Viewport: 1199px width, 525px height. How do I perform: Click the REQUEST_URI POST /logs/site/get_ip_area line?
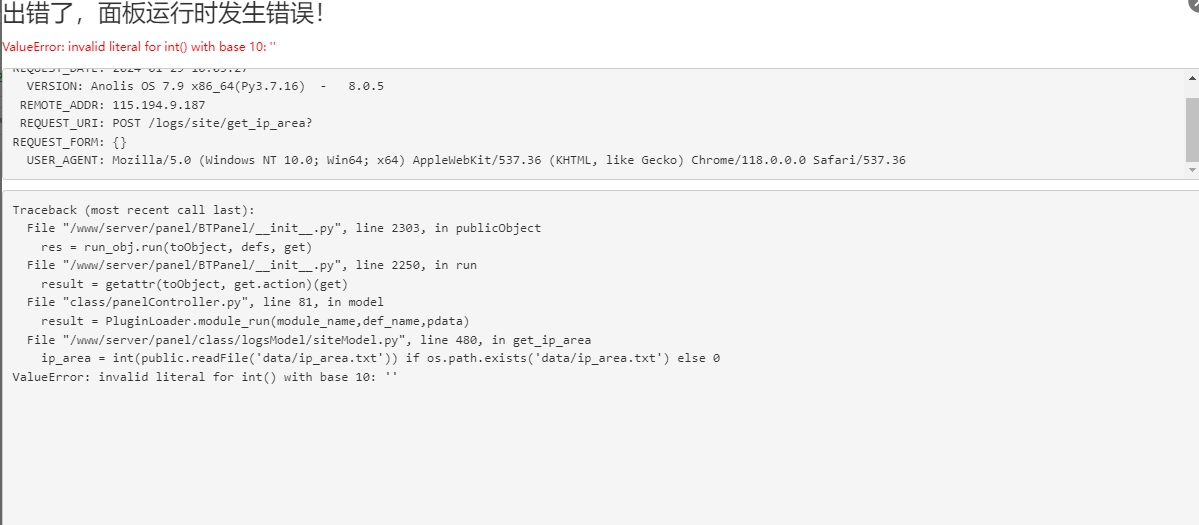pyautogui.click(x=166, y=123)
